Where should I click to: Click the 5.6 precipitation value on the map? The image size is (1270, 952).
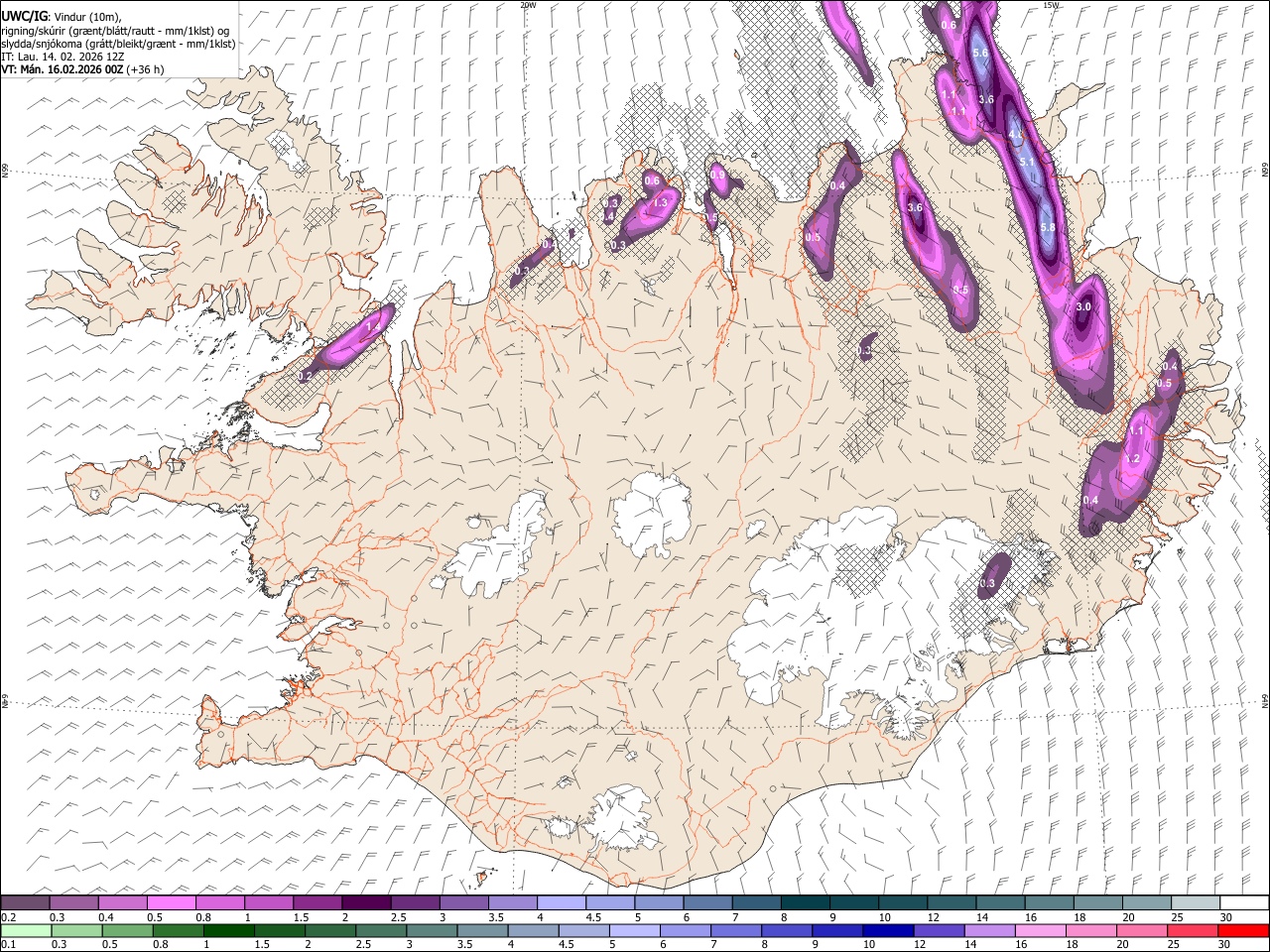point(979,53)
